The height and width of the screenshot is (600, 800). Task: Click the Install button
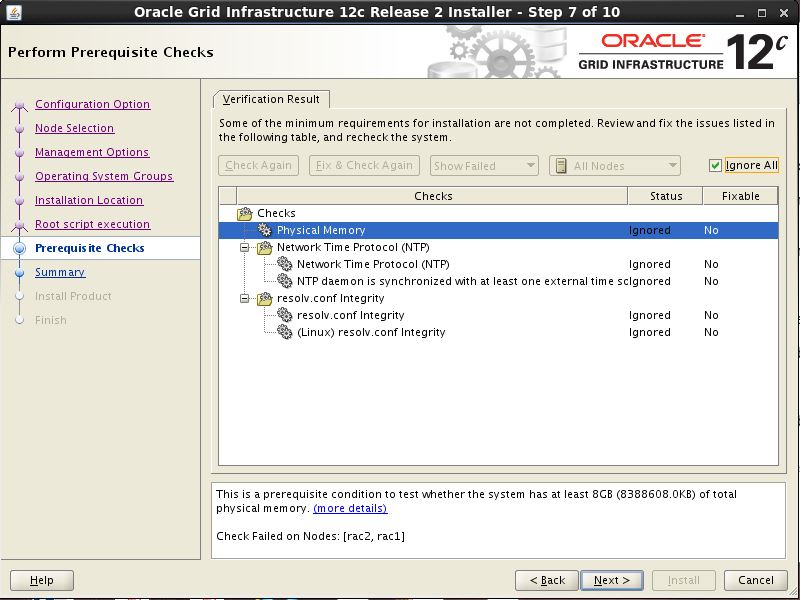[x=683, y=580]
